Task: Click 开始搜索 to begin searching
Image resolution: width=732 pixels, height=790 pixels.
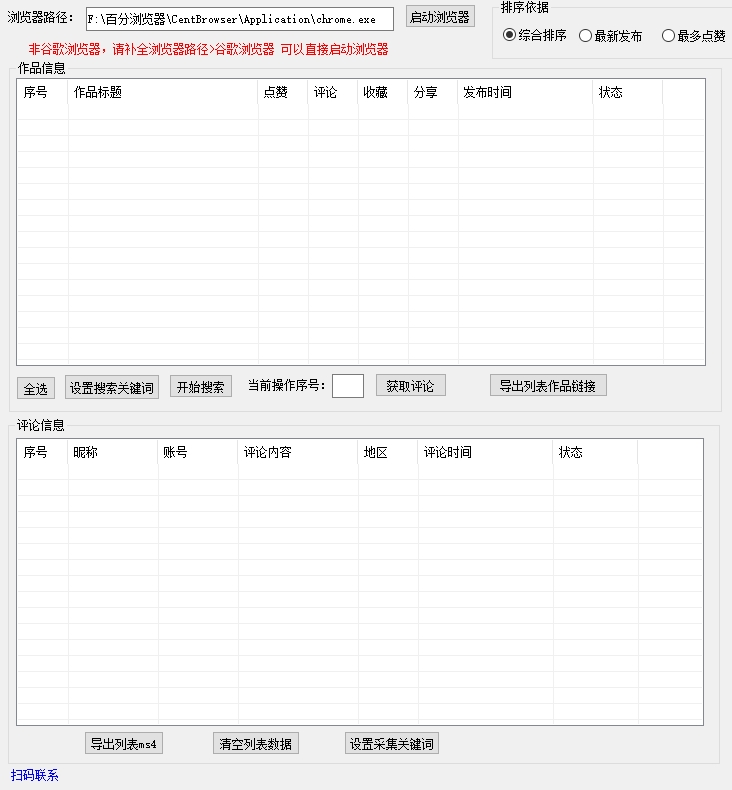Action: pyautogui.click(x=201, y=387)
